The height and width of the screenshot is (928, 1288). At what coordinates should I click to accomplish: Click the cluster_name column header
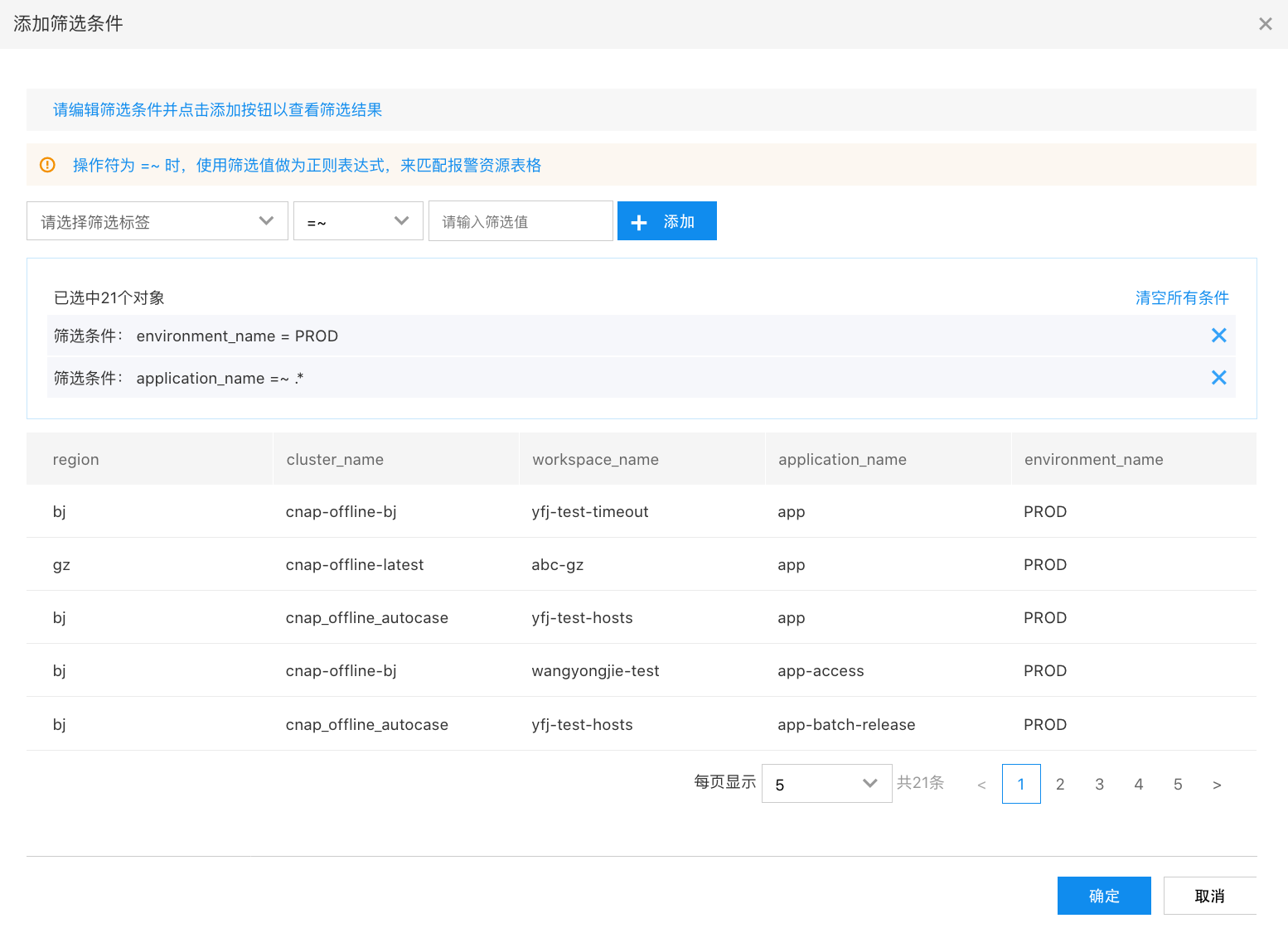coord(395,459)
